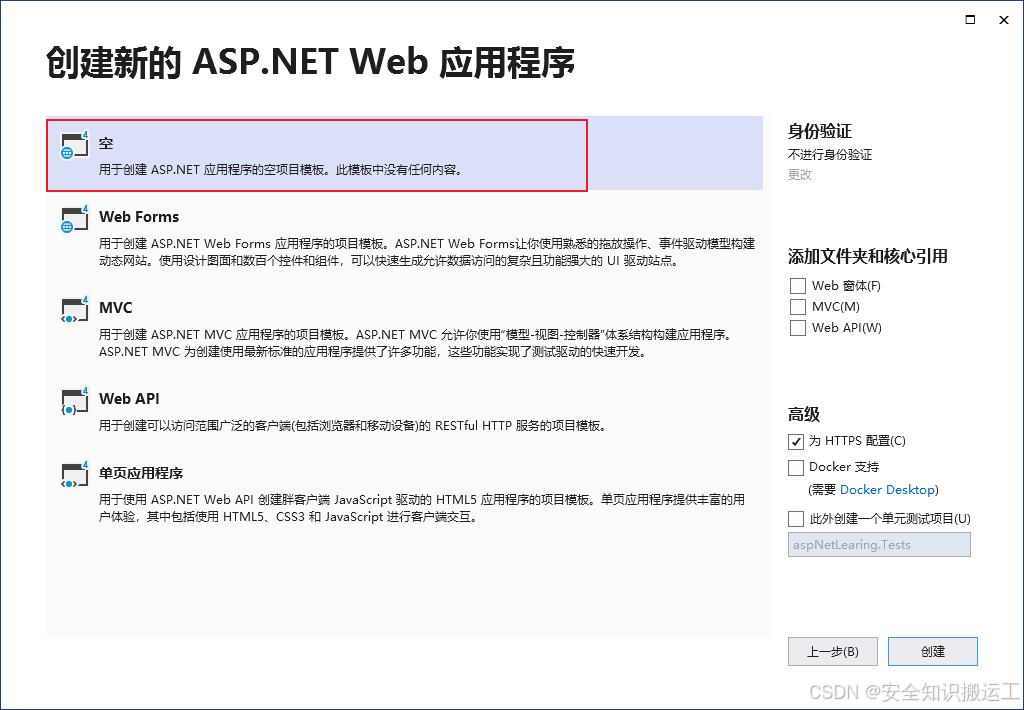Click the 创建 button

(933, 652)
